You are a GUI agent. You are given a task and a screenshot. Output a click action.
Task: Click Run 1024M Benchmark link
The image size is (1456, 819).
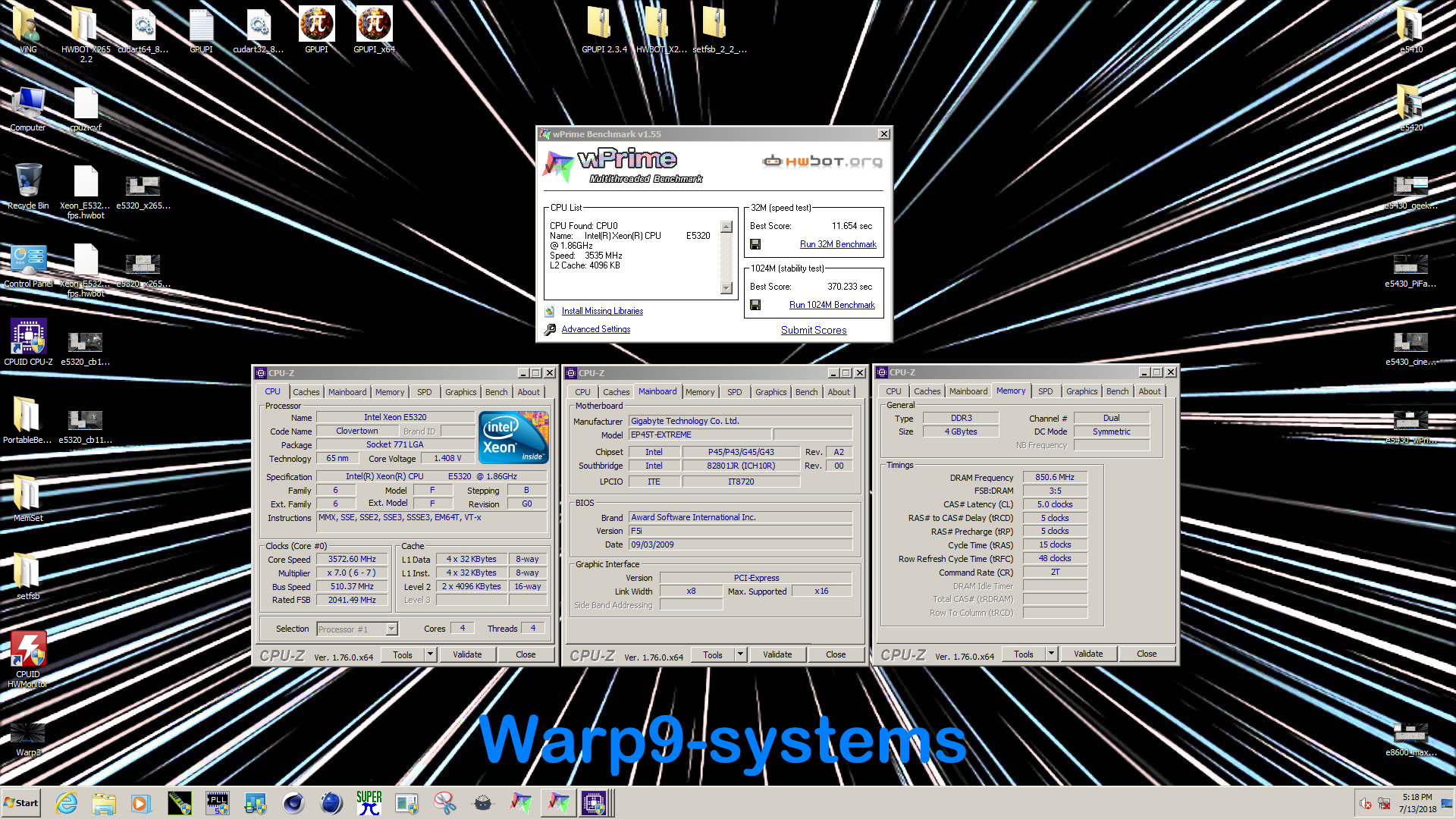832,305
